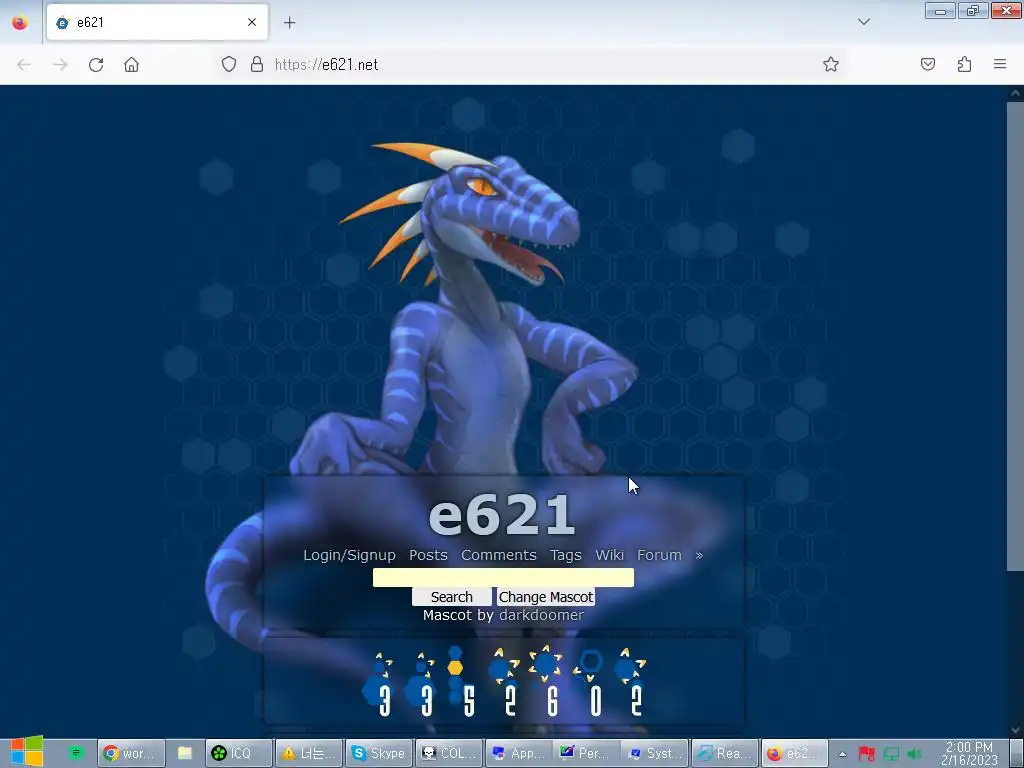This screenshot has height=768, width=1024.
Task: Show hidden tray icons arrow
Action: 842,754
